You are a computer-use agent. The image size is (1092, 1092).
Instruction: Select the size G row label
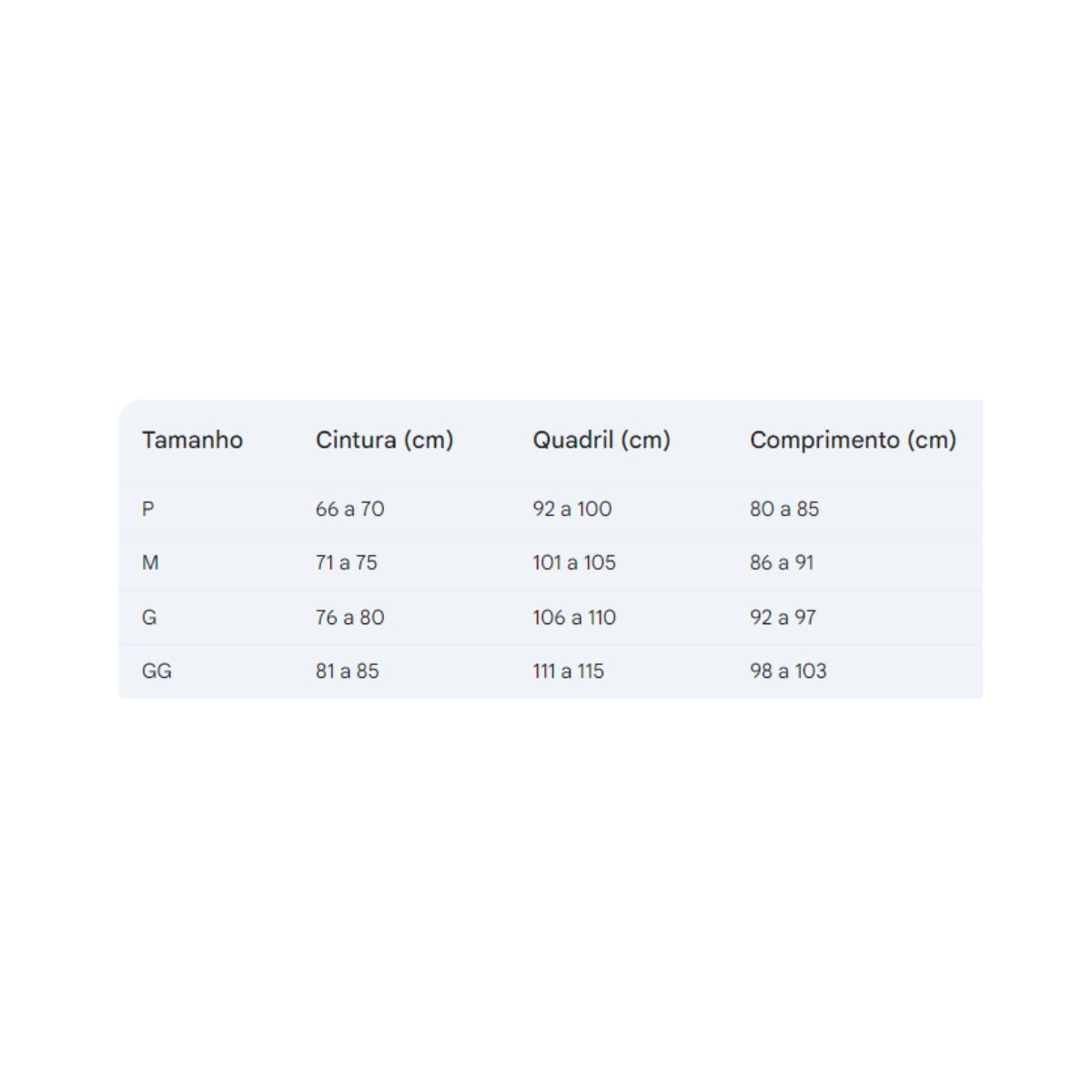(149, 618)
